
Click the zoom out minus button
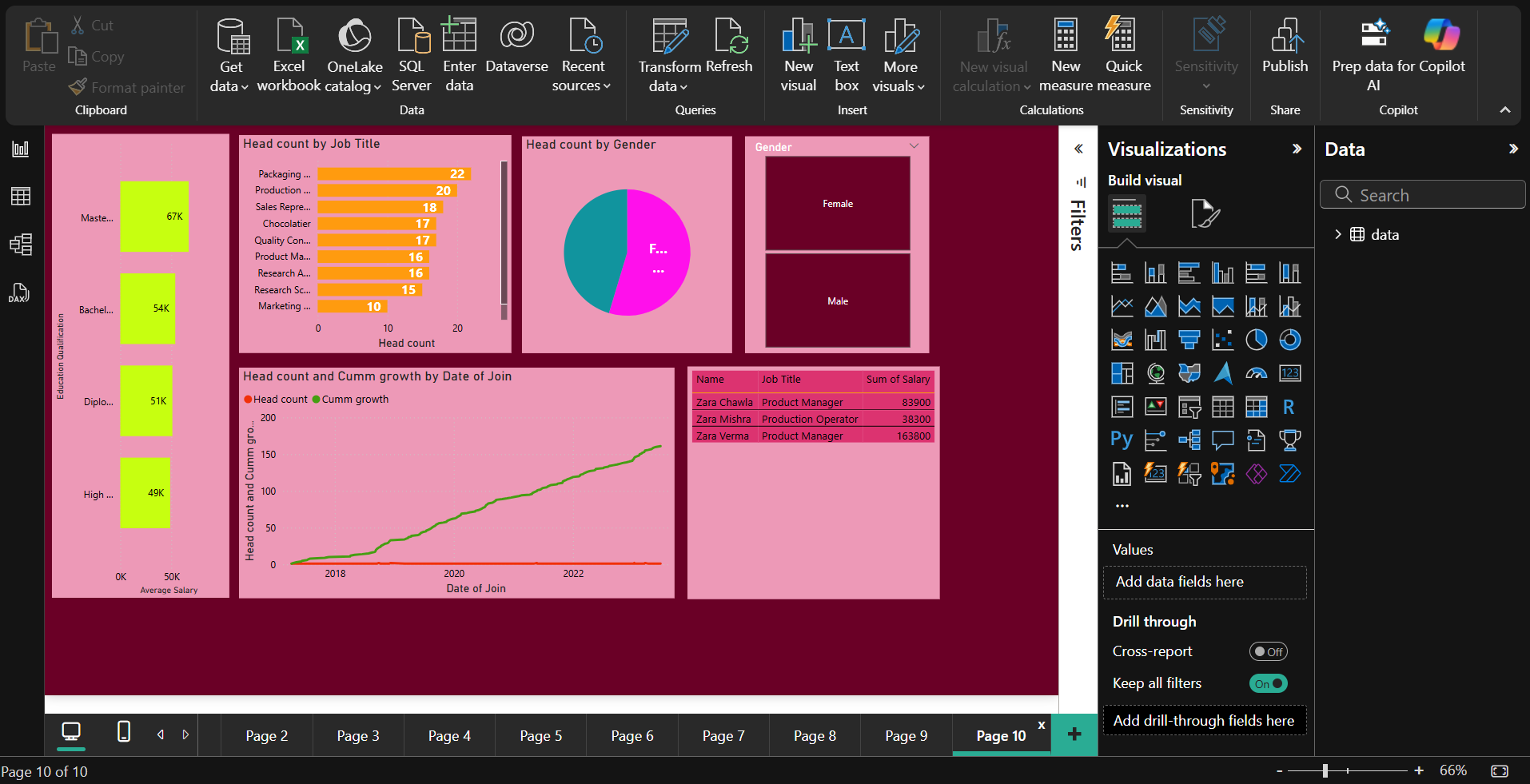1279,771
